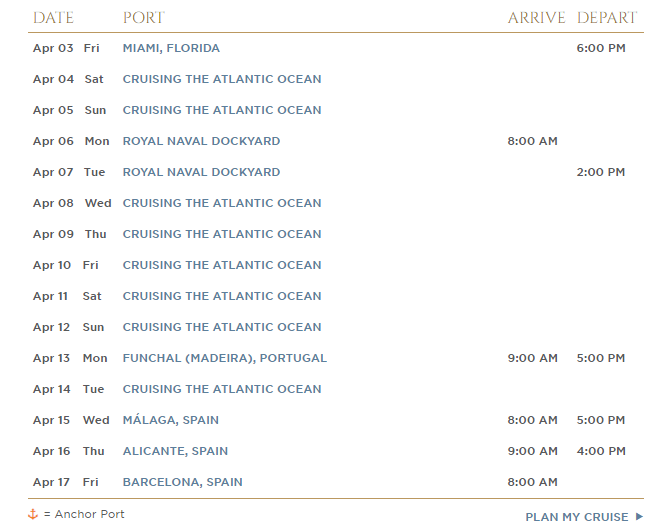Screen dimensions: 671x531
Task: Open the Alicante, Spain port link
Action: click(175, 451)
